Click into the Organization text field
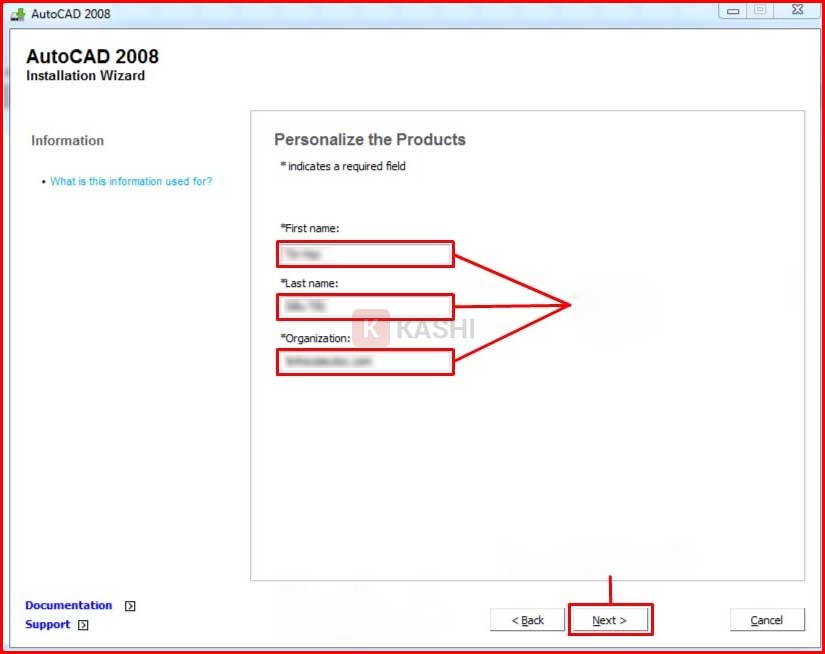The height and width of the screenshot is (654, 825). [x=365, y=361]
